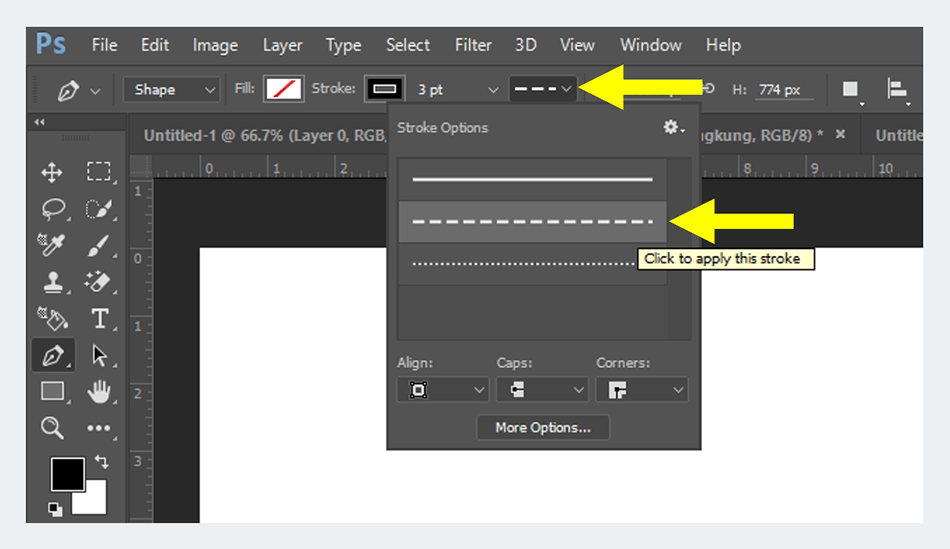Select the Lasso tool

click(x=52, y=209)
